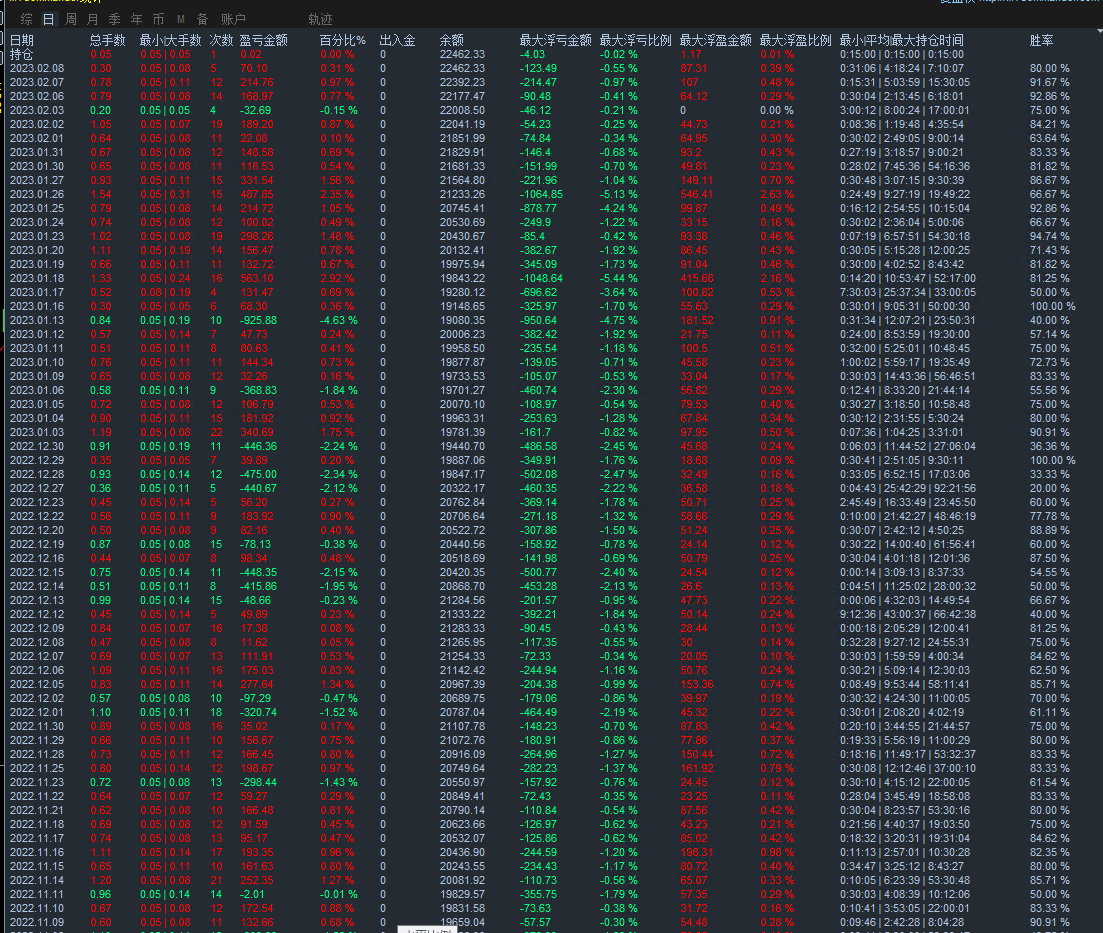Sort by the 次数 column header
Screen dimensions: 1103x933
point(222,40)
